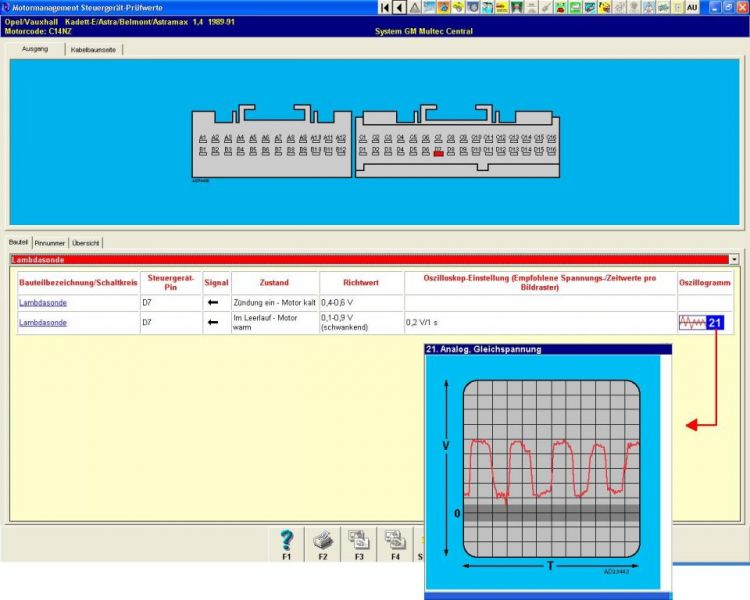Click the highlighted red D7 connector pin

[438, 152]
